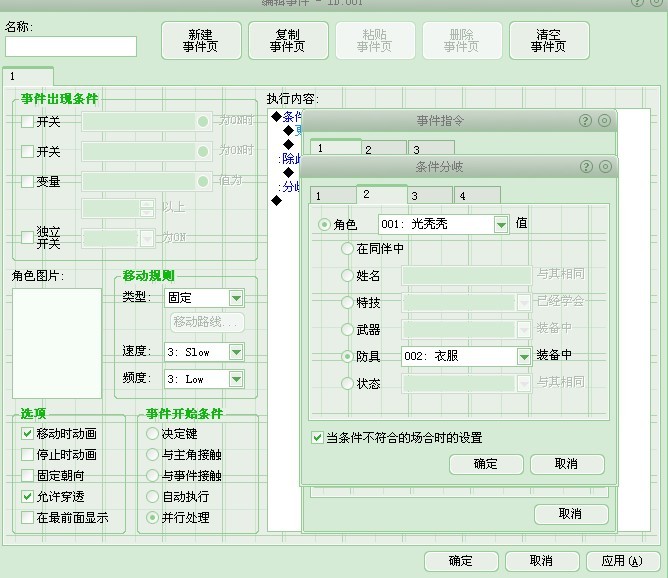This screenshot has height=578, width=668.
Task: Click the 名称 name input field
Action: click(71, 46)
